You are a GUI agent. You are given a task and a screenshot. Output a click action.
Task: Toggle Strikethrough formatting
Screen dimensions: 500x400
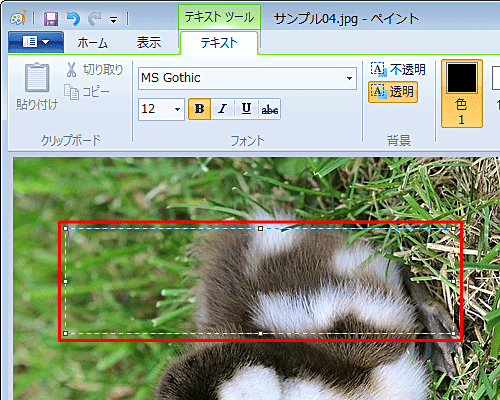269,109
